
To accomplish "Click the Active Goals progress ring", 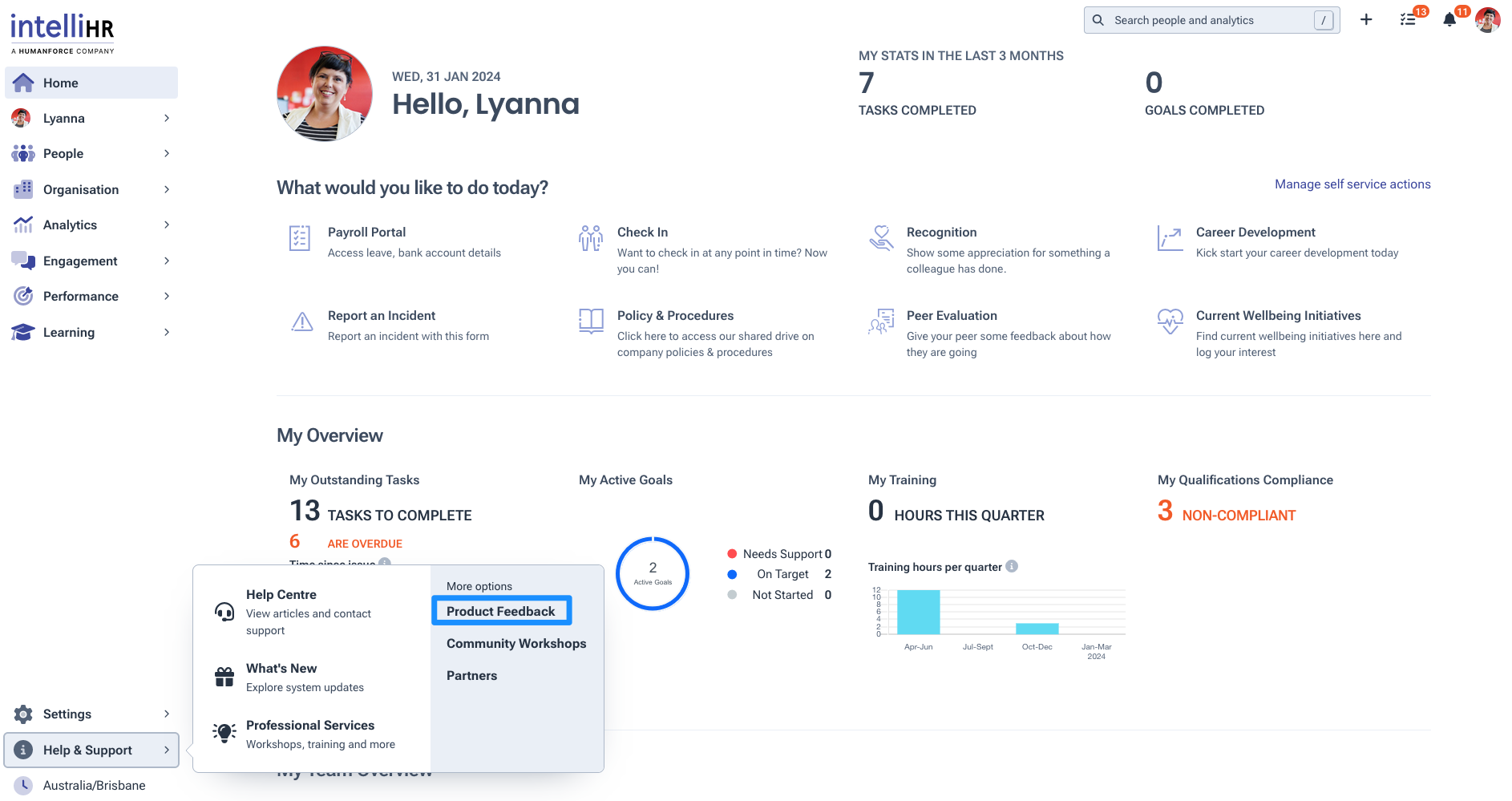I will (x=653, y=573).
